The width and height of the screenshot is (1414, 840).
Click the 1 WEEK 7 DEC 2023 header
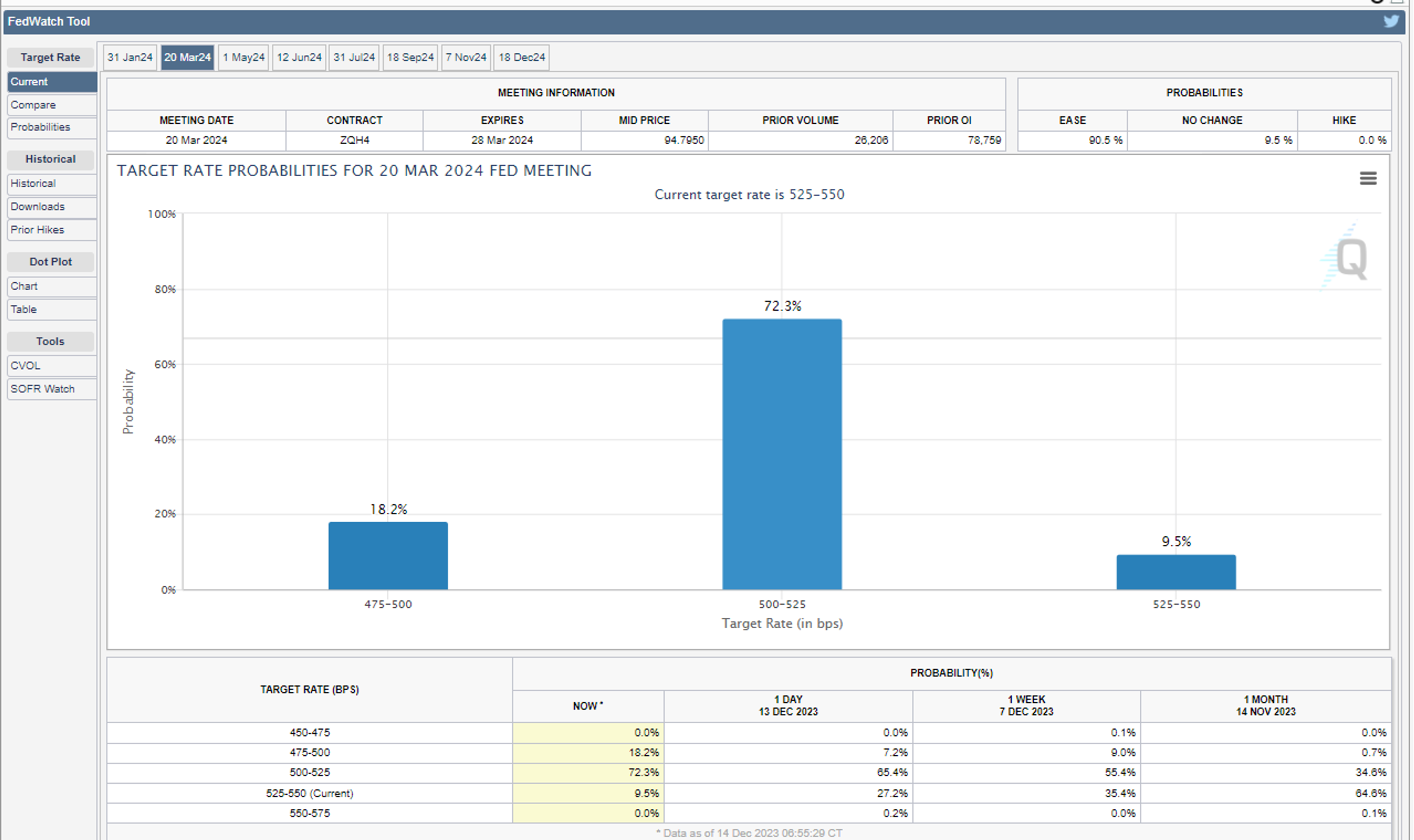pos(1026,706)
